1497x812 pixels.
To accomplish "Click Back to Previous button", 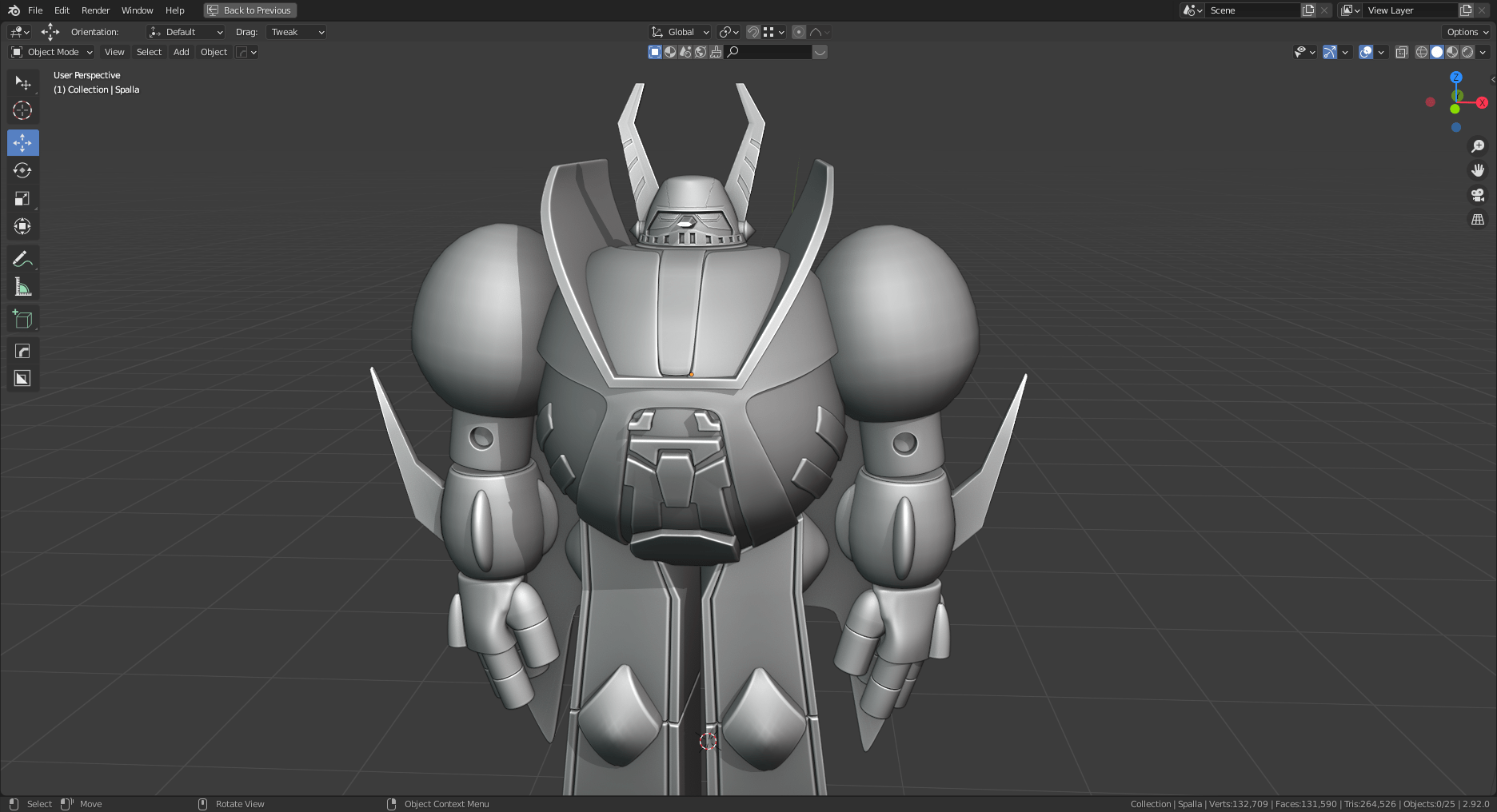I will [250, 10].
